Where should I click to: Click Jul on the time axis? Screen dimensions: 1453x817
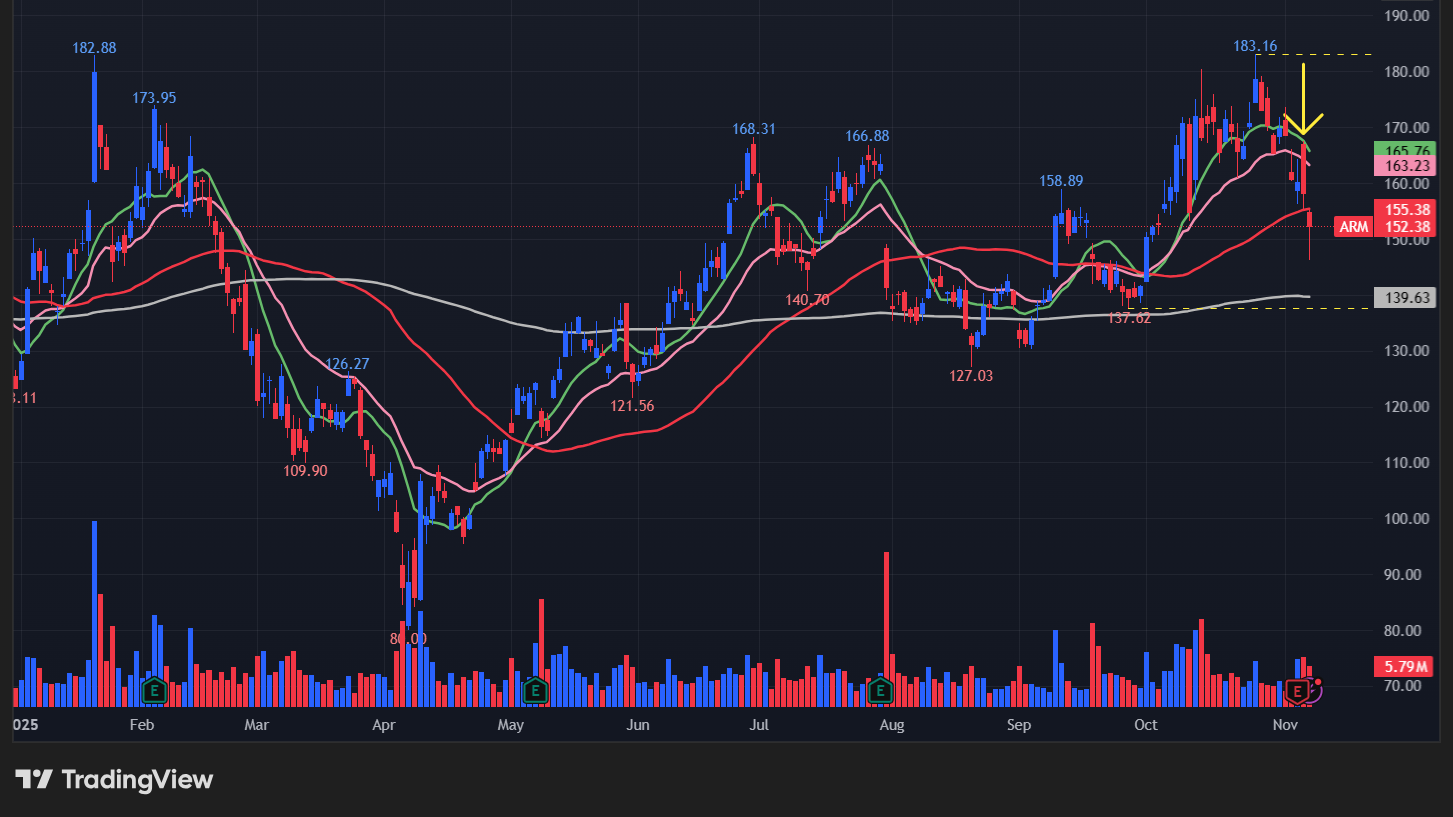click(x=759, y=724)
